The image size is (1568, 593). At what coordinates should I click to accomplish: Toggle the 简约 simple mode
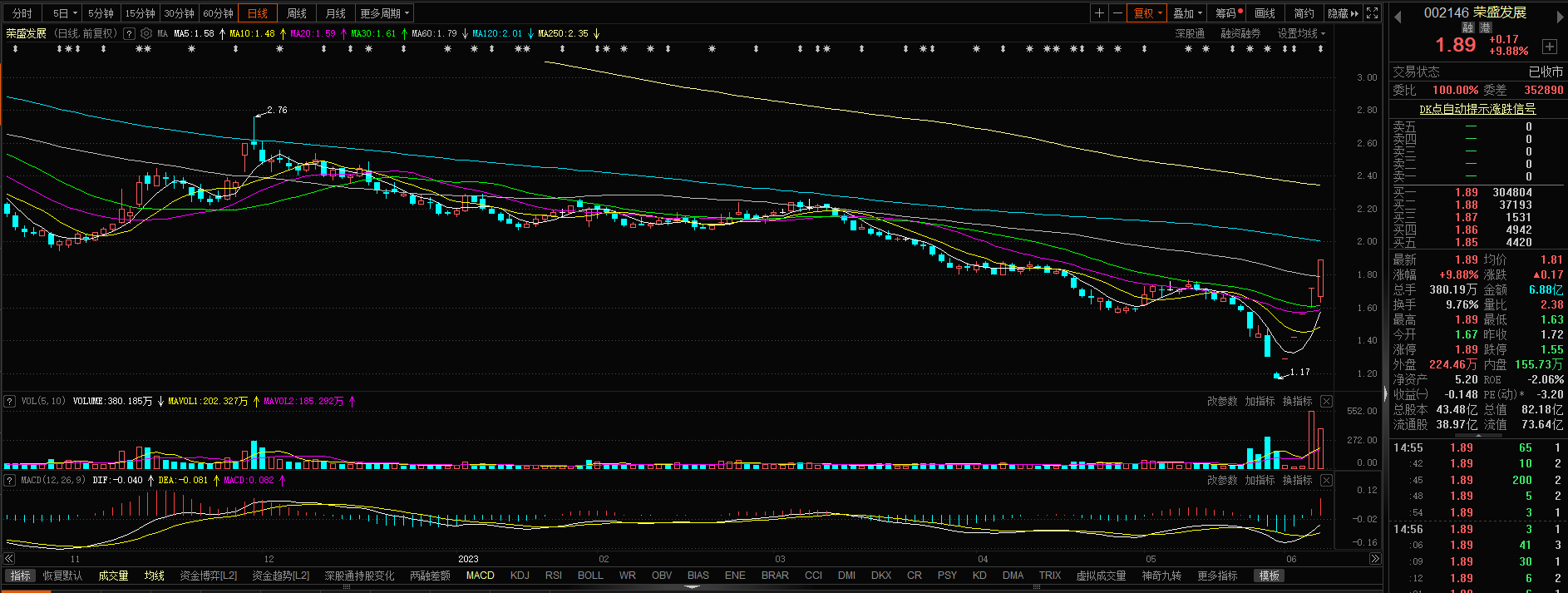click(1304, 13)
